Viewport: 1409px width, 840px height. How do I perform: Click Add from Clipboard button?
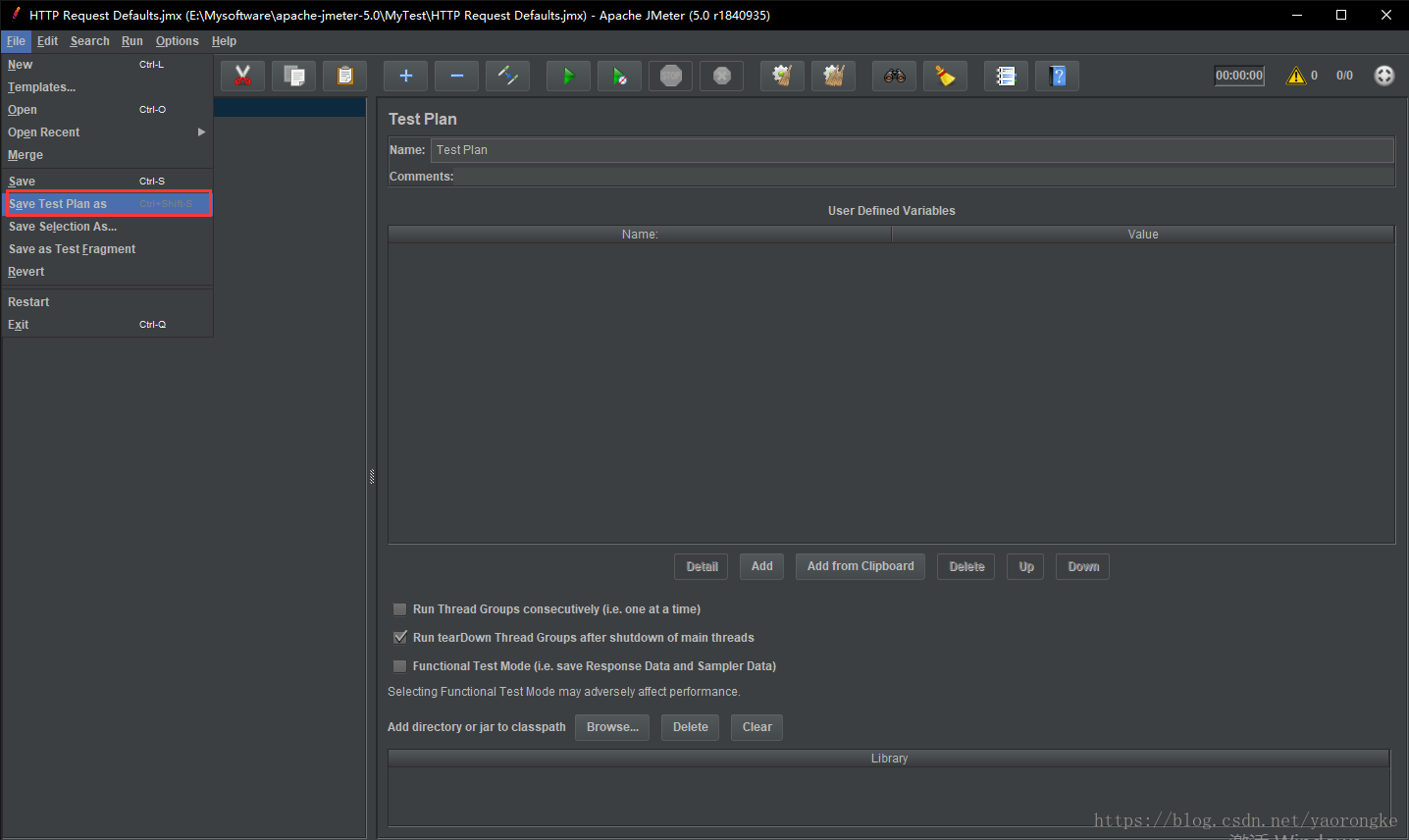click(x=861, y=566)
